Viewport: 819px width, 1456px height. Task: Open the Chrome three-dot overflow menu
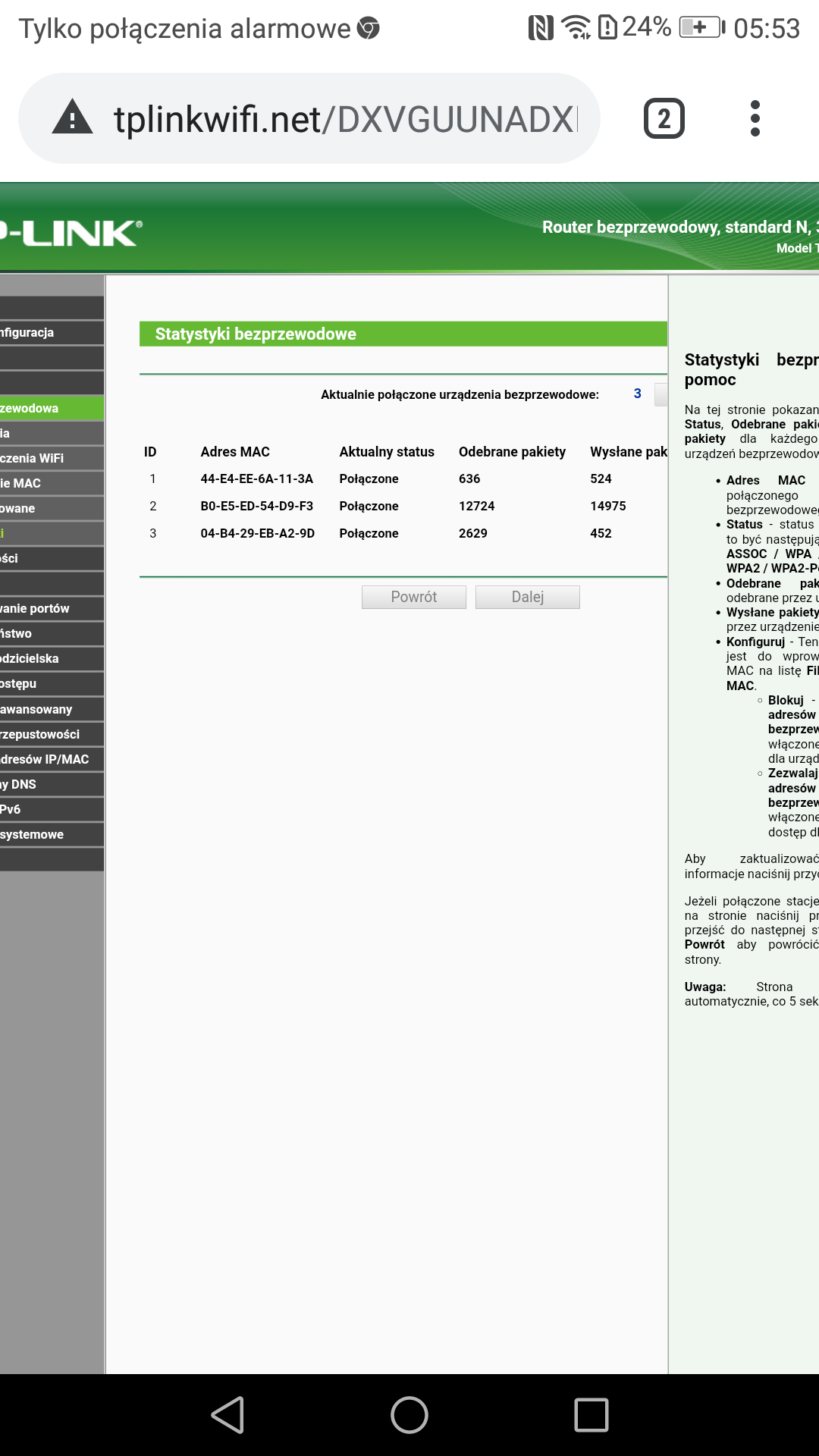click(755, 118)
